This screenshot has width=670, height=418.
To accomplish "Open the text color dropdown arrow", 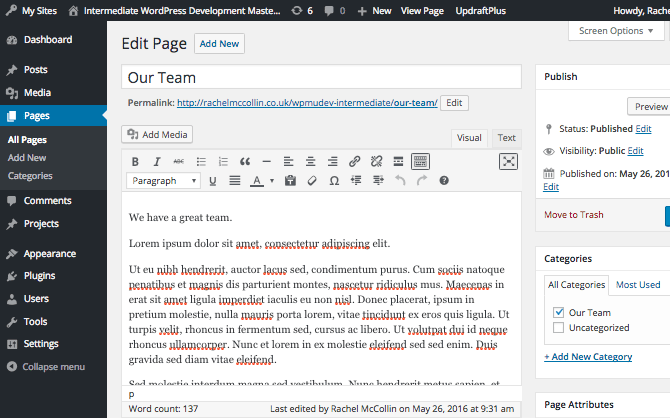I will pos(272,181).
